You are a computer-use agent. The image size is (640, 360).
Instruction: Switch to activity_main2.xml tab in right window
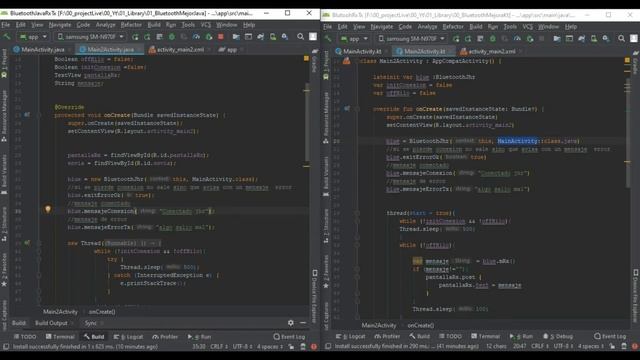coord(491,51)
